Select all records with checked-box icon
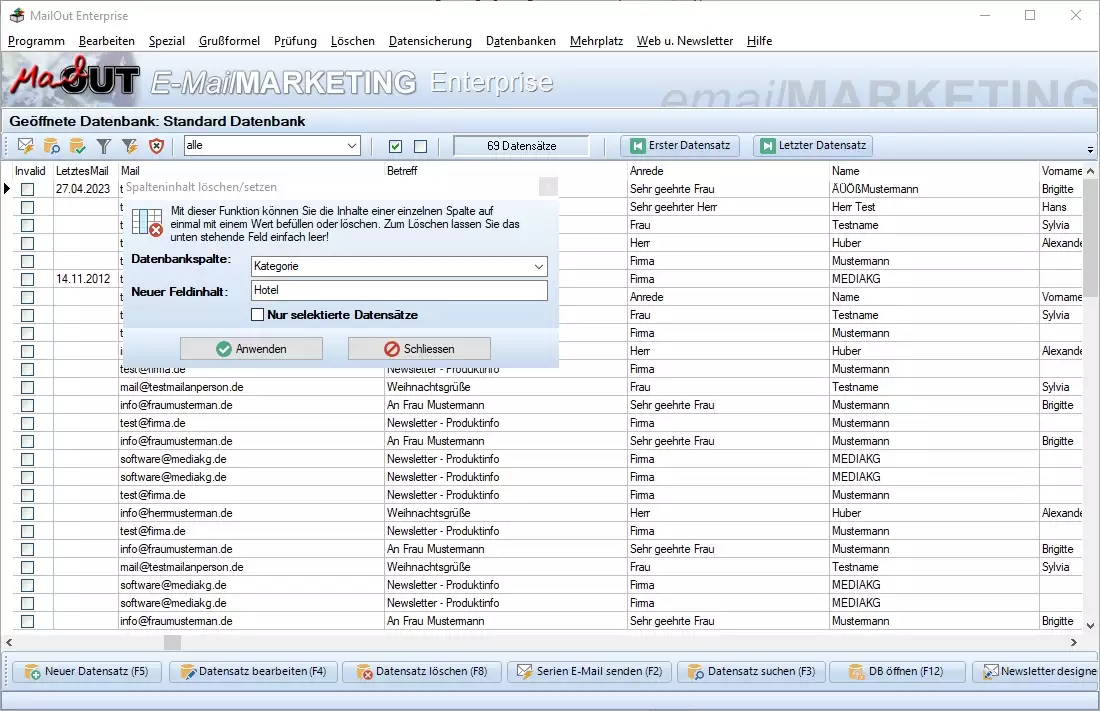1100x711 pixels. [396, 146]
